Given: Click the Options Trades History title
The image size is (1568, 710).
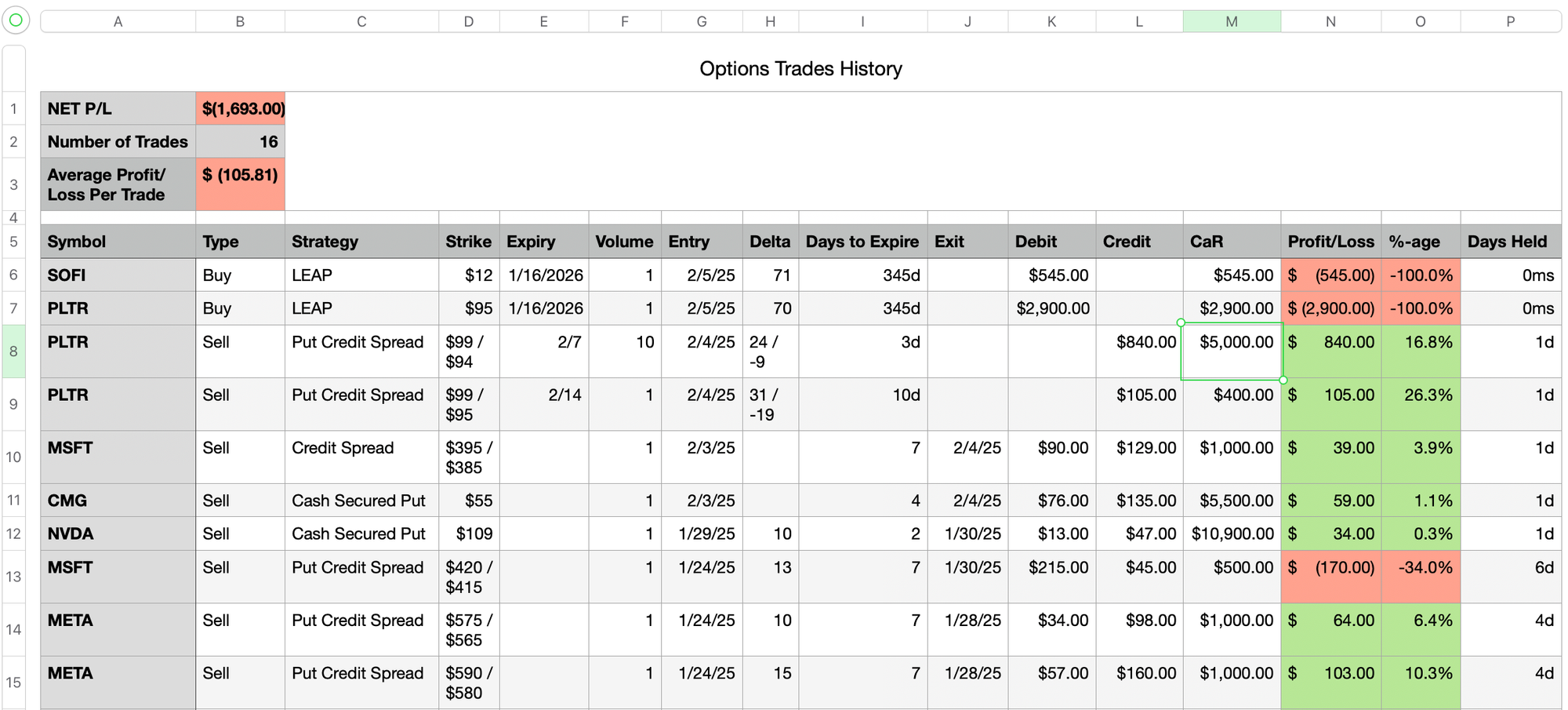Looking at the screenshot, I should 800,69.
